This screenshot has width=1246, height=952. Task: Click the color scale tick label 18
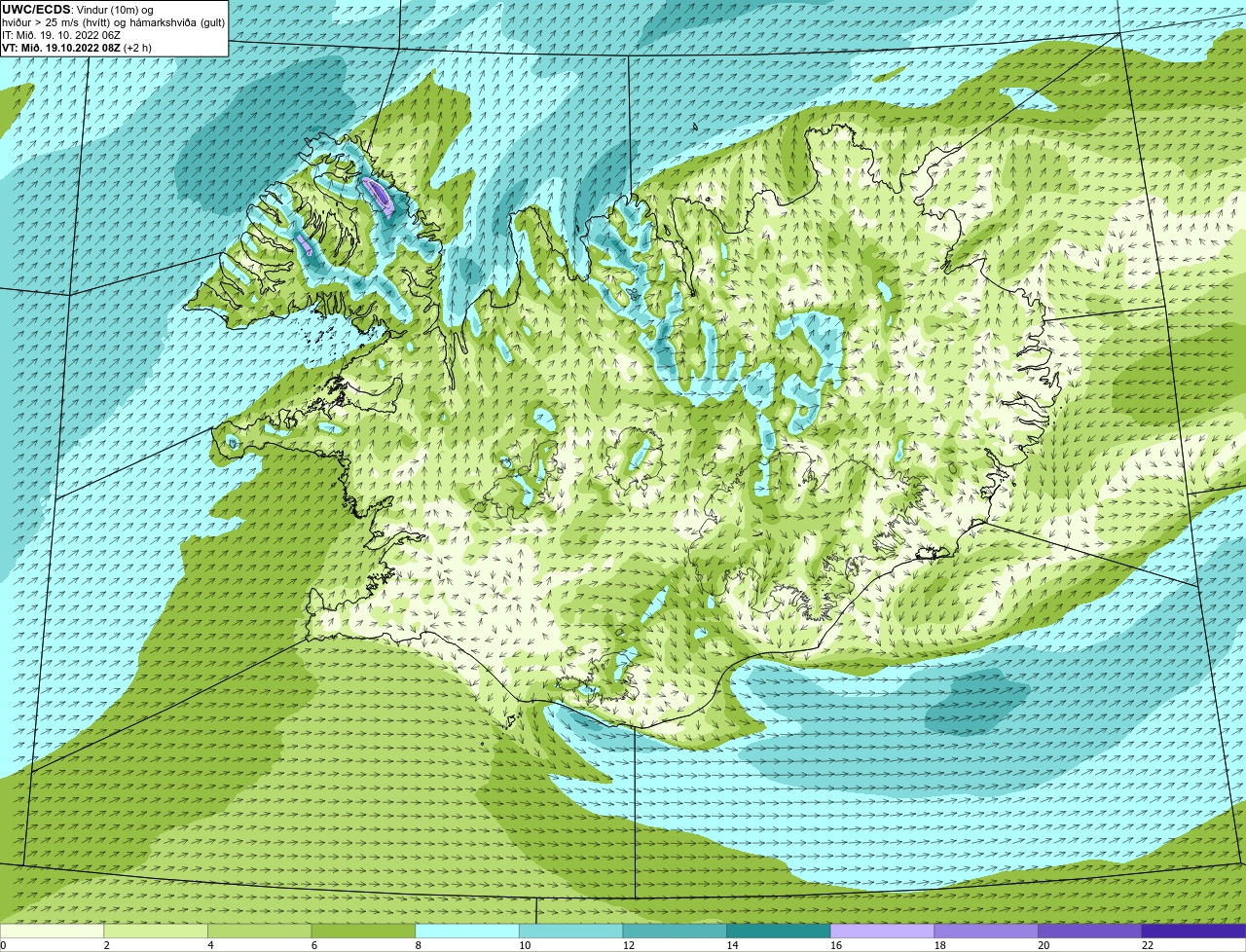coord(940,945)
